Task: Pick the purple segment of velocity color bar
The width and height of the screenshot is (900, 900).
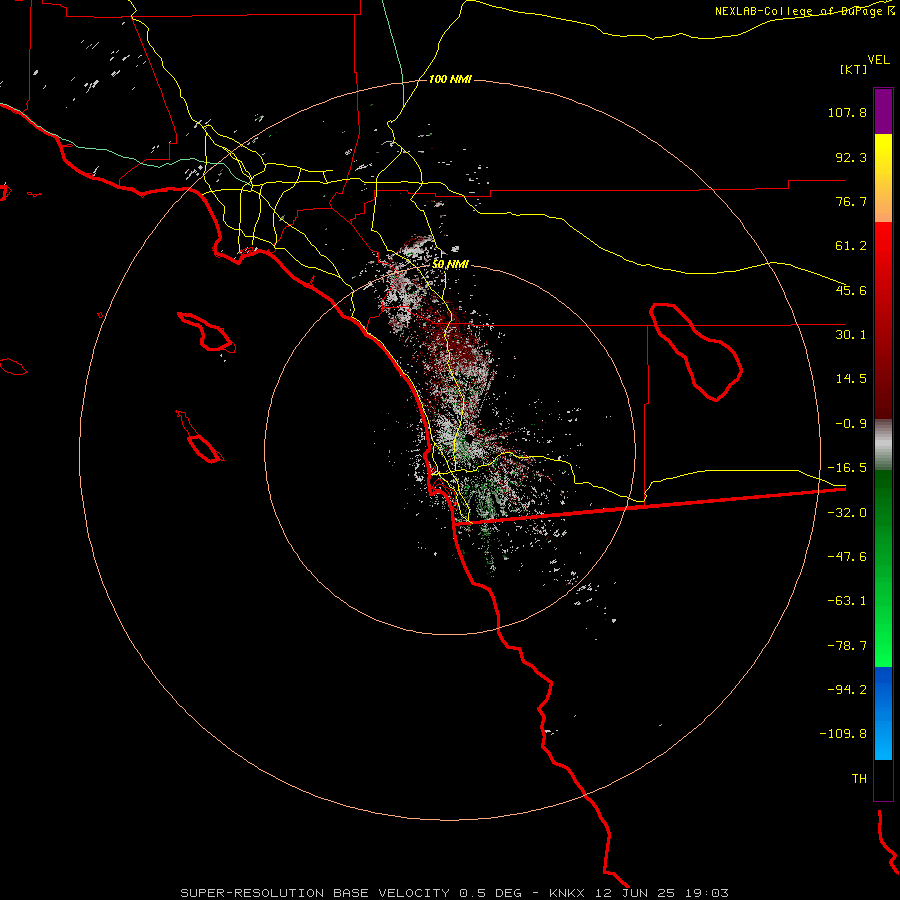Action: pyautogui.click(x=883, y=111)
